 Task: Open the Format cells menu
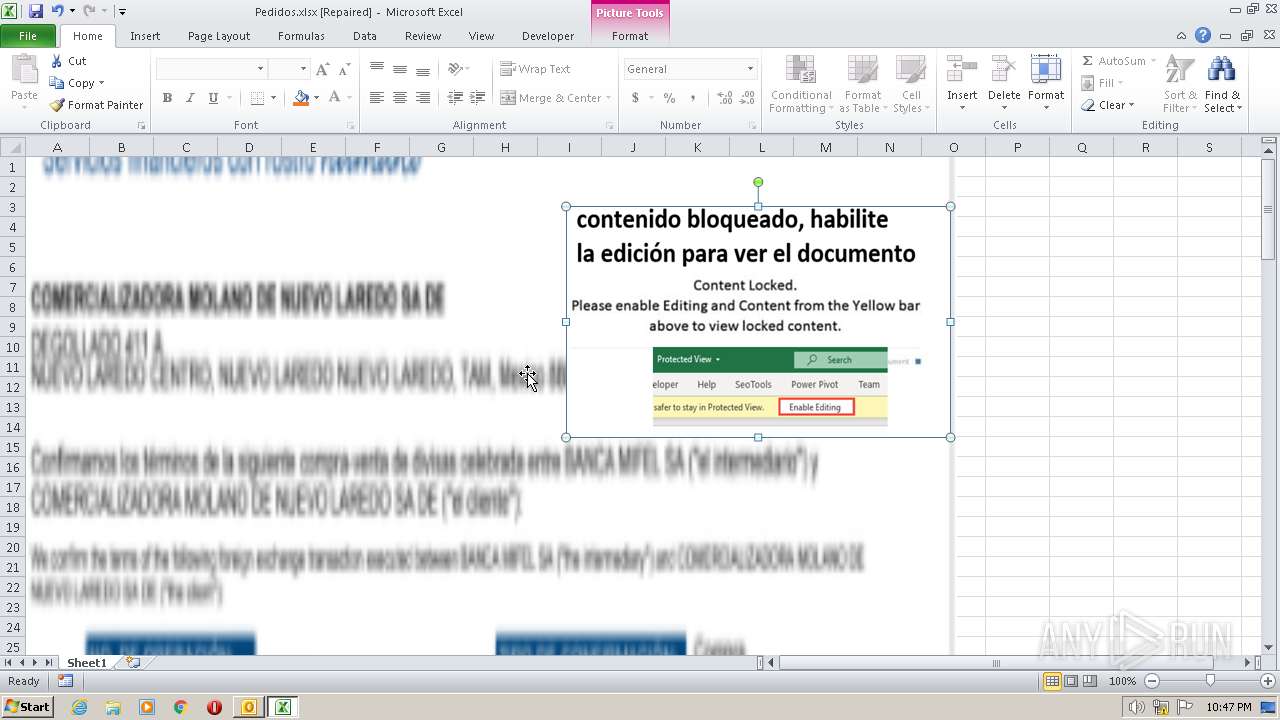(1045, 84)
